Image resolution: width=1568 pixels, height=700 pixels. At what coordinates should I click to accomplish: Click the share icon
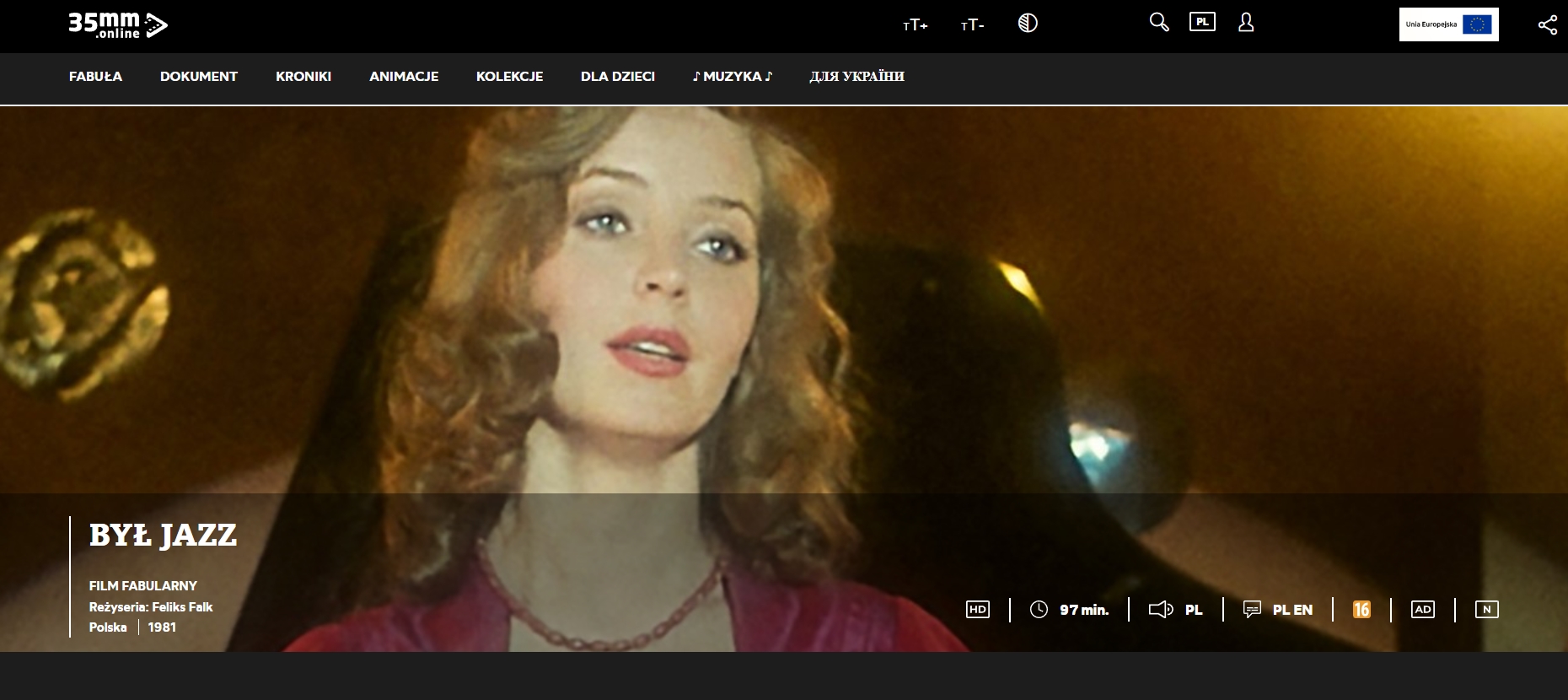[x=1547, y=25]
